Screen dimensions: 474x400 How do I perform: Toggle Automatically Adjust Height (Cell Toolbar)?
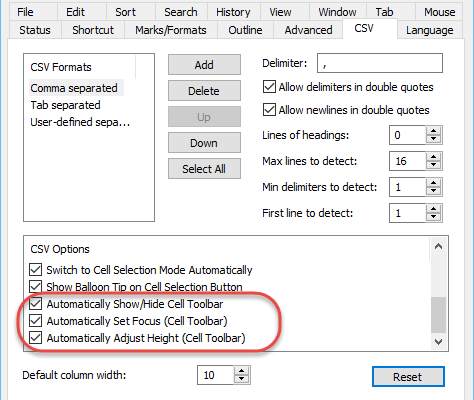[x=35, y=338]
